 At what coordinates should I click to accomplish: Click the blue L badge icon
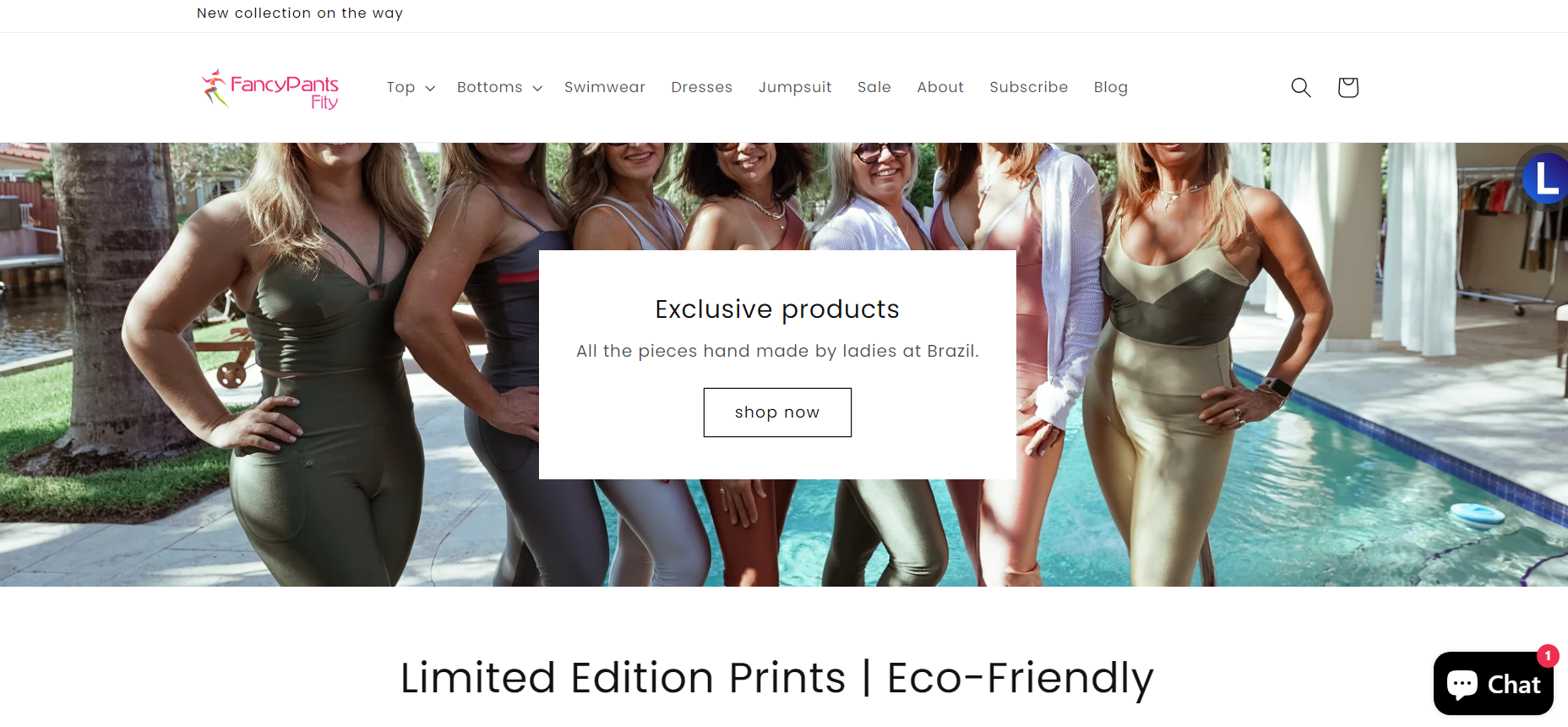click(1545, 178)
